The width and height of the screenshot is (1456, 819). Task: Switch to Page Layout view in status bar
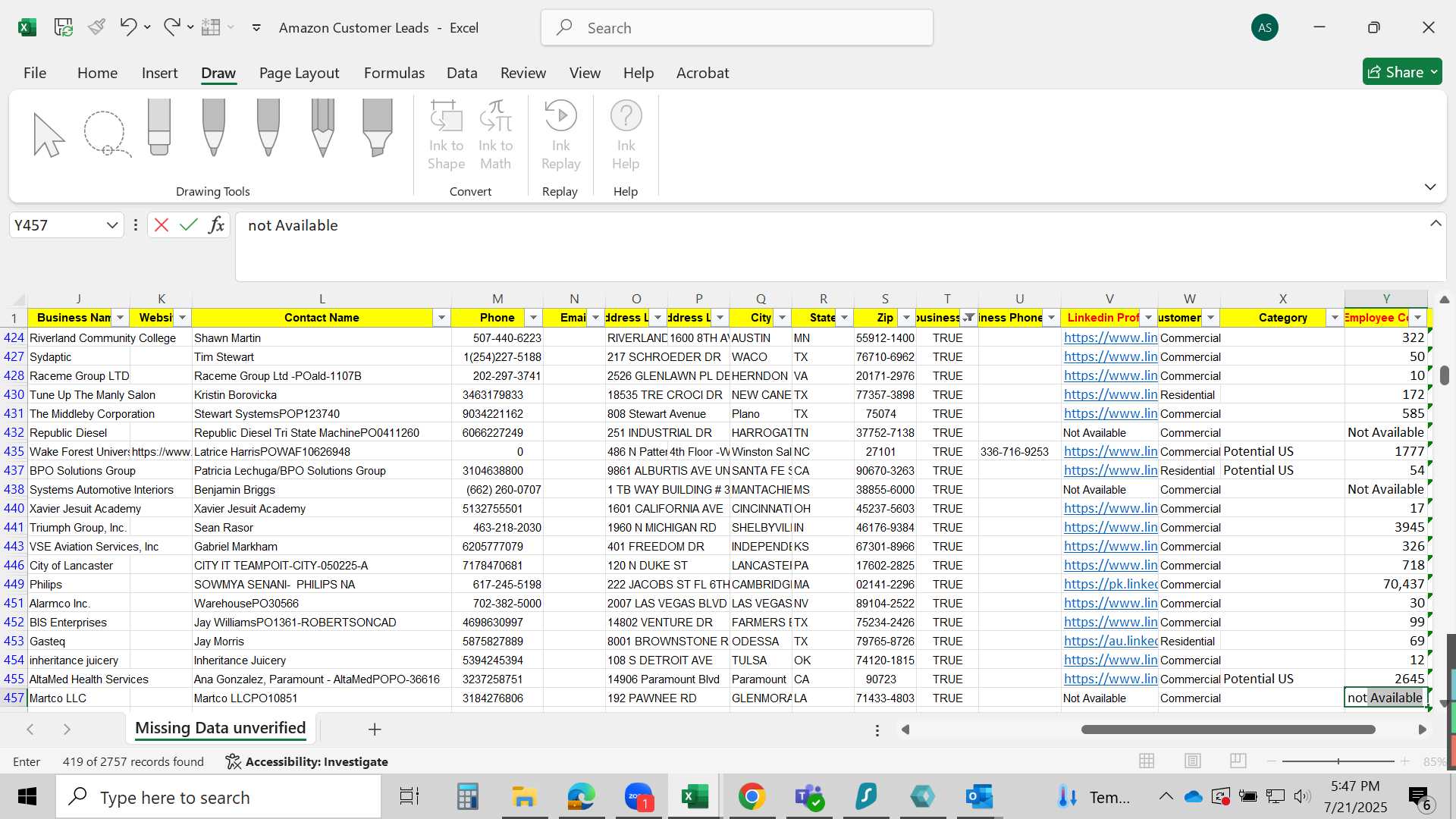point(1193,761)
